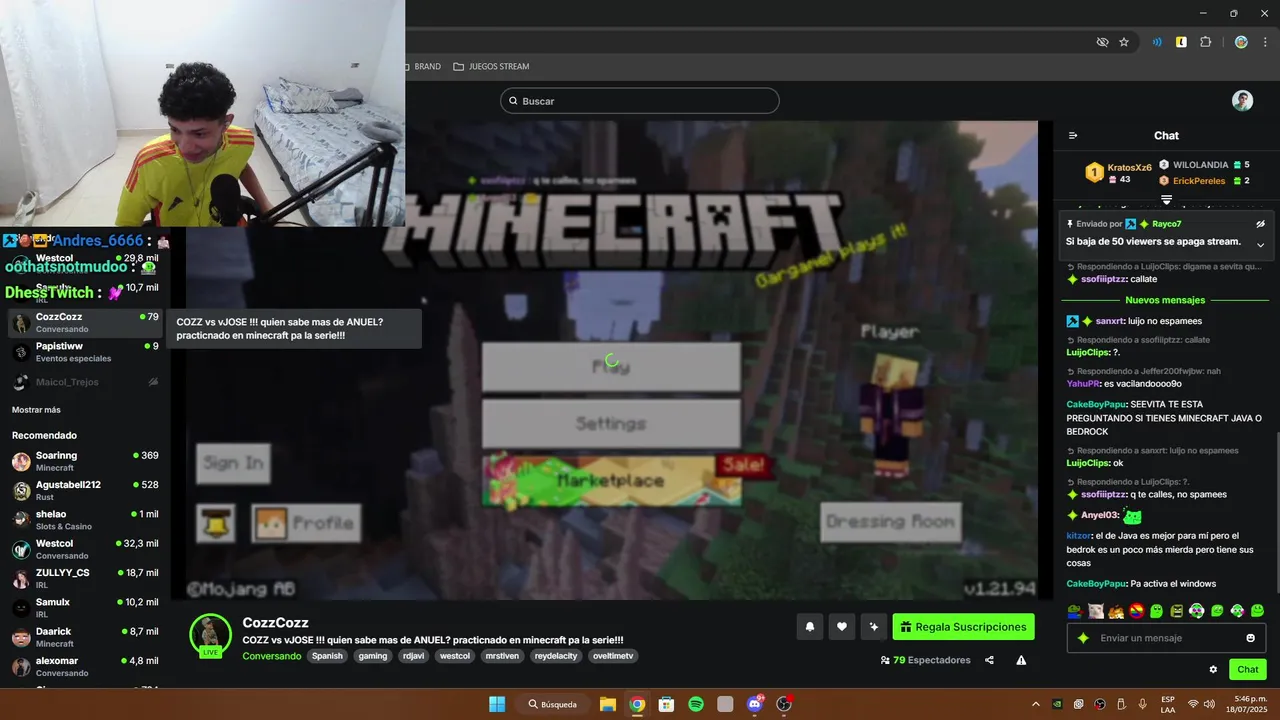This screenshot has width=1280, height=720.
Task: Open recommended channel Agustabell212
Action: click(85, 490)
